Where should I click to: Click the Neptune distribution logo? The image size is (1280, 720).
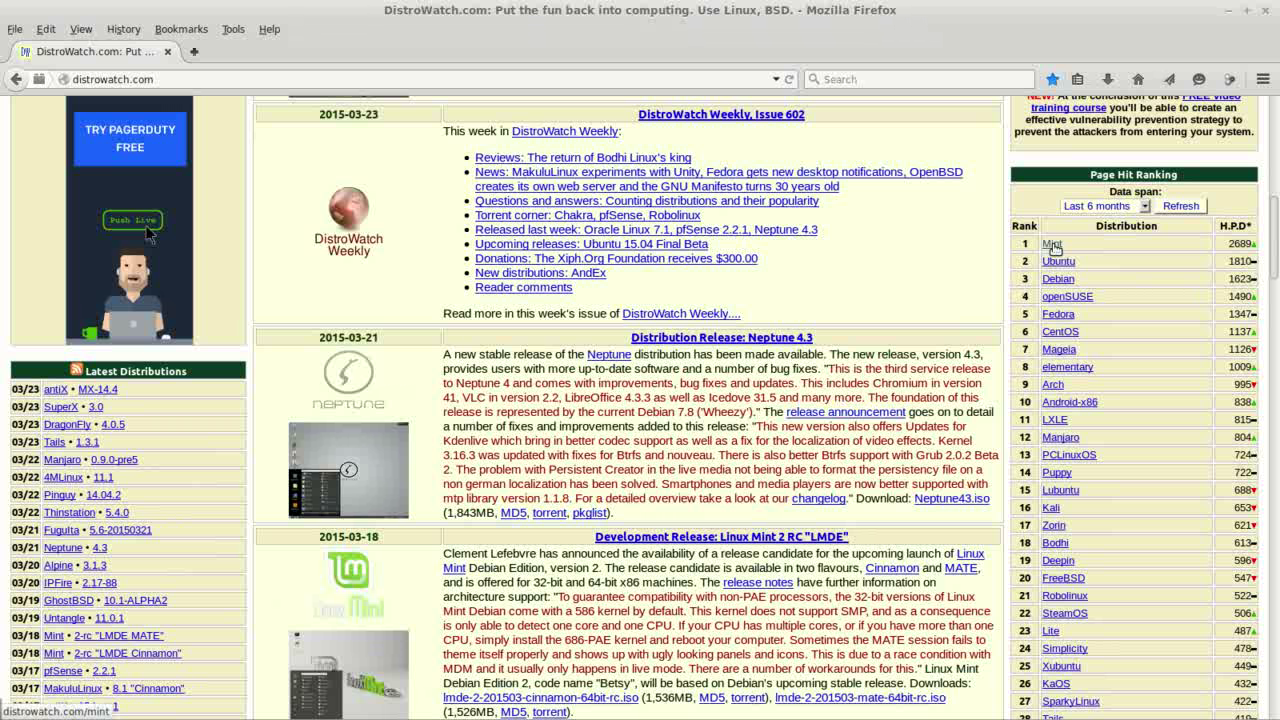click(x=348, y=380)
